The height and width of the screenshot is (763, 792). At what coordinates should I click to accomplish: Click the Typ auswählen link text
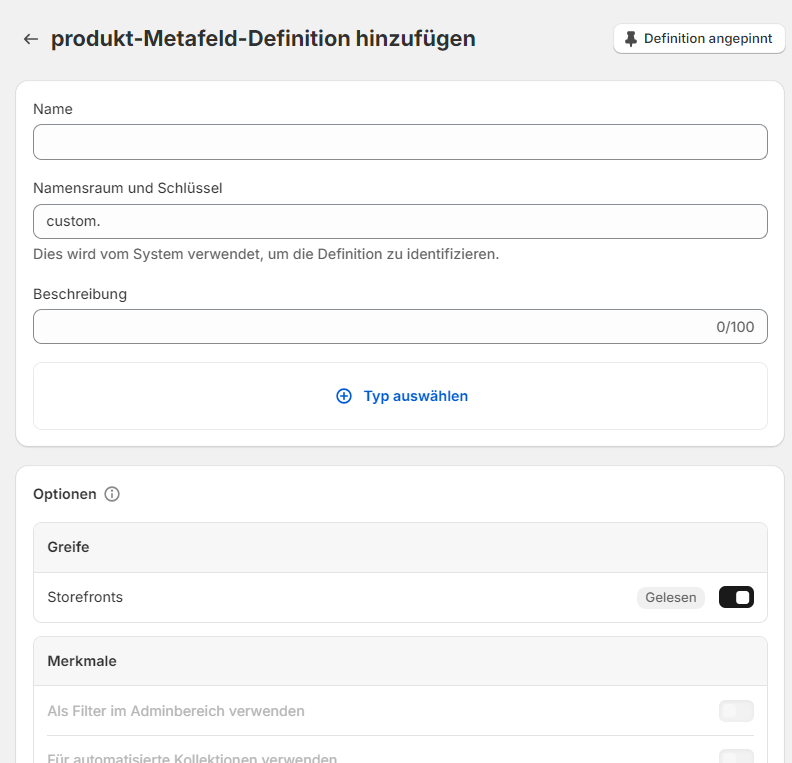pos(415,396)
